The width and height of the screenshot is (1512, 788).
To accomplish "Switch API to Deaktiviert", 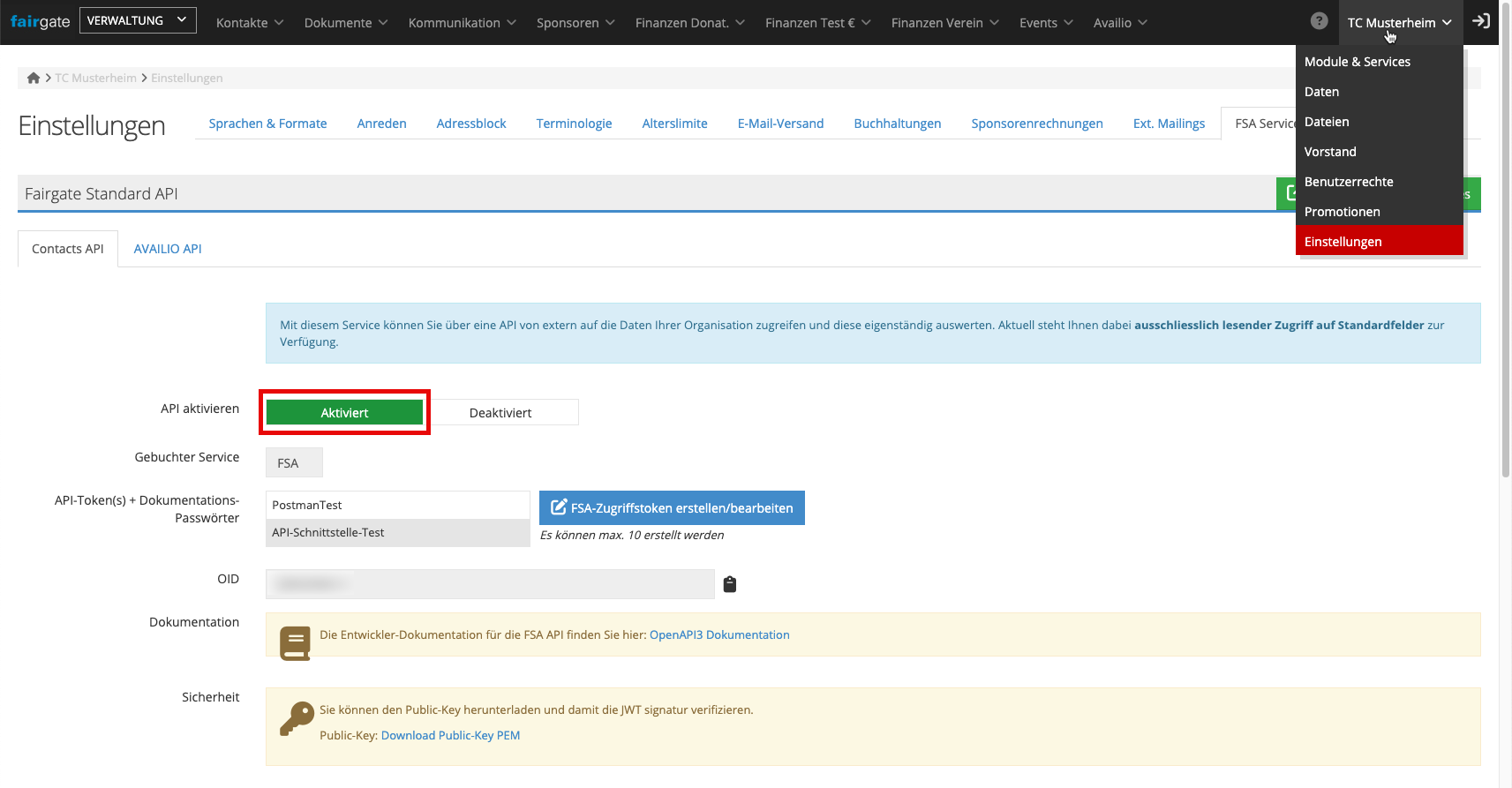I will pos(500,413).
